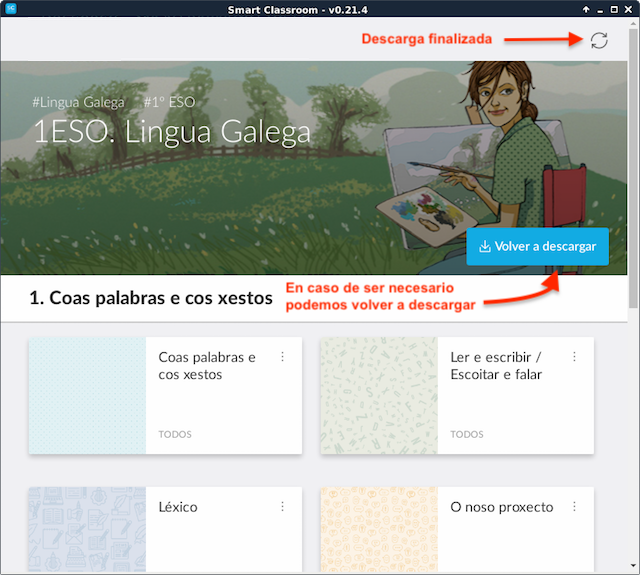Minimize the Smart Classroom window
The height and width of the screenshot is (575, 640).
click(600, 10)
